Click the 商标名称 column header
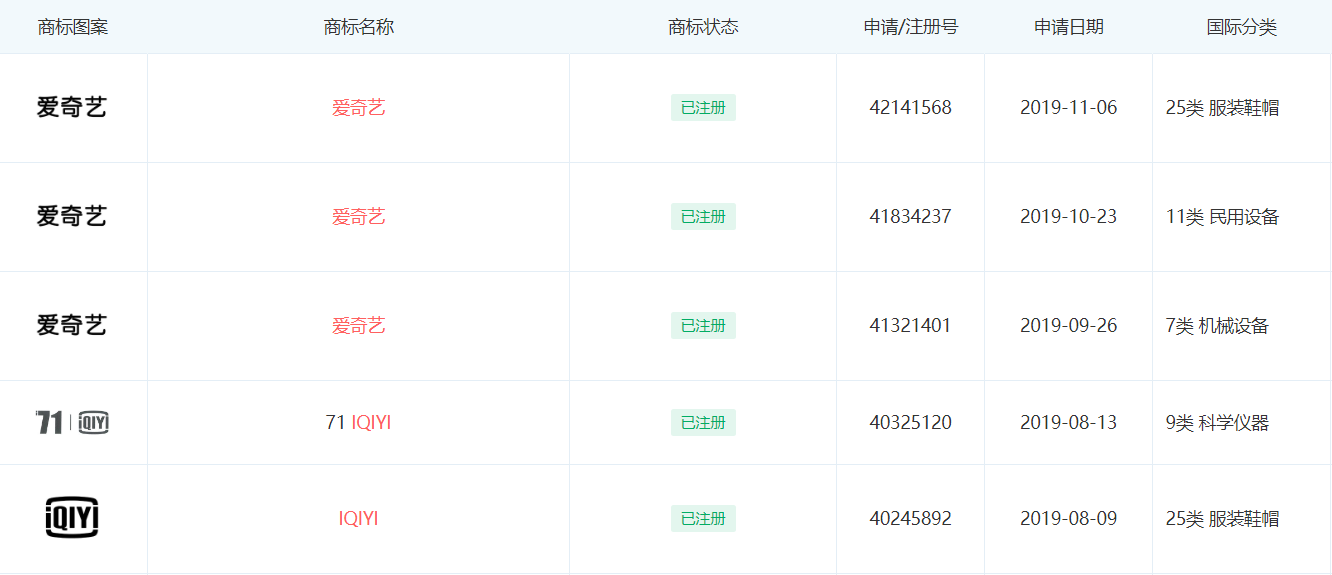 [x=359, y=27]
